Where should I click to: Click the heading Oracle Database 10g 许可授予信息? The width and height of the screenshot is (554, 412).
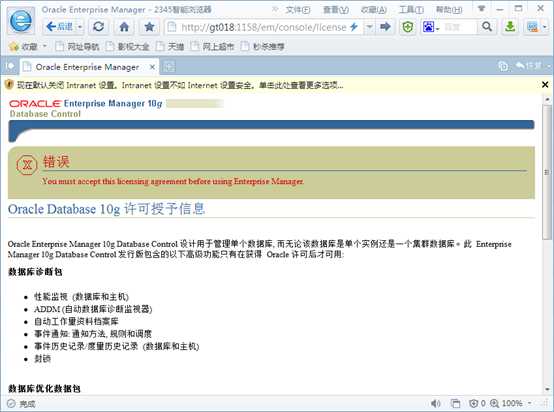point(106,209)
